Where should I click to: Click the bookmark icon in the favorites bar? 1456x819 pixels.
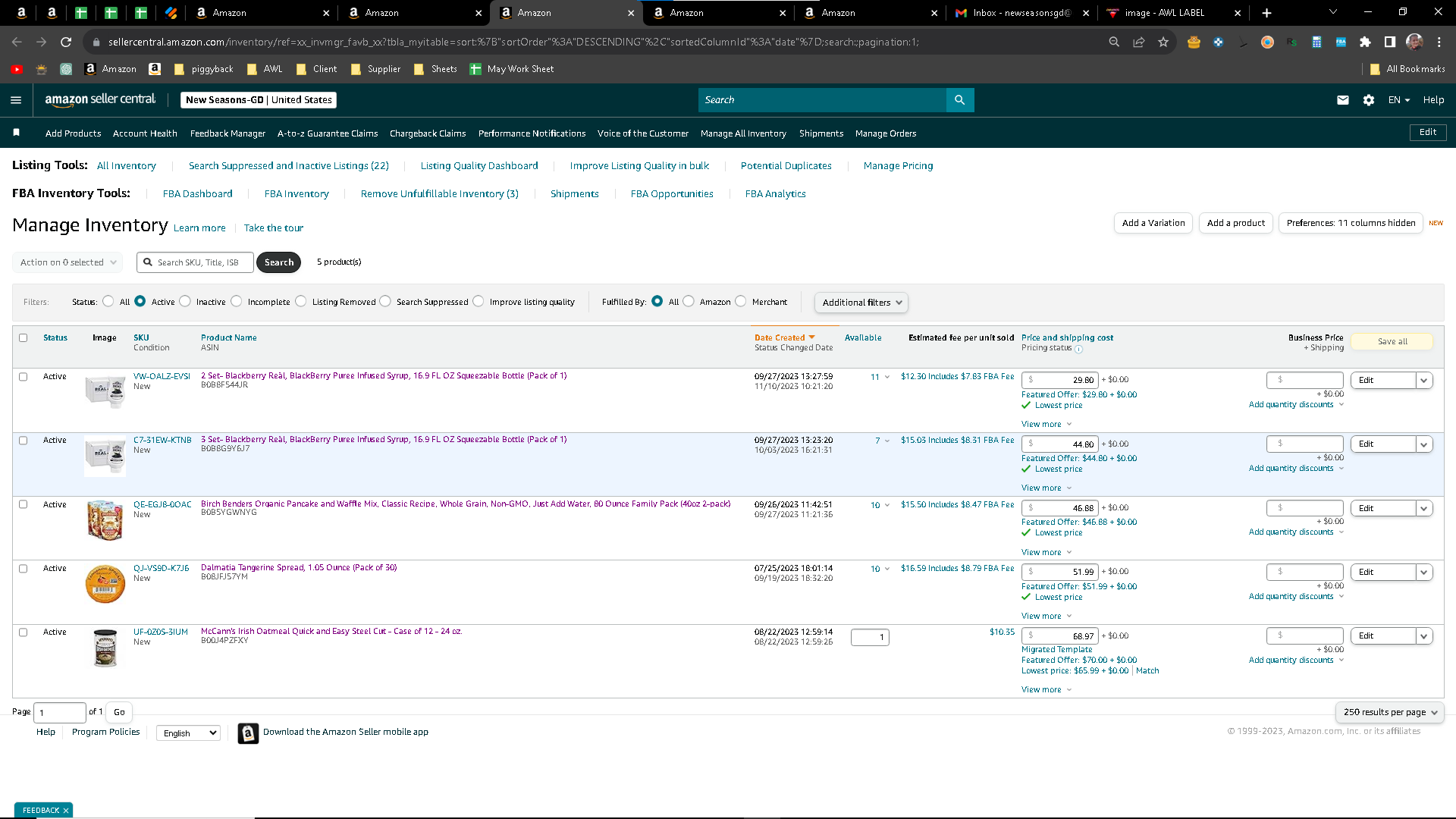click(x=17, y=133)
